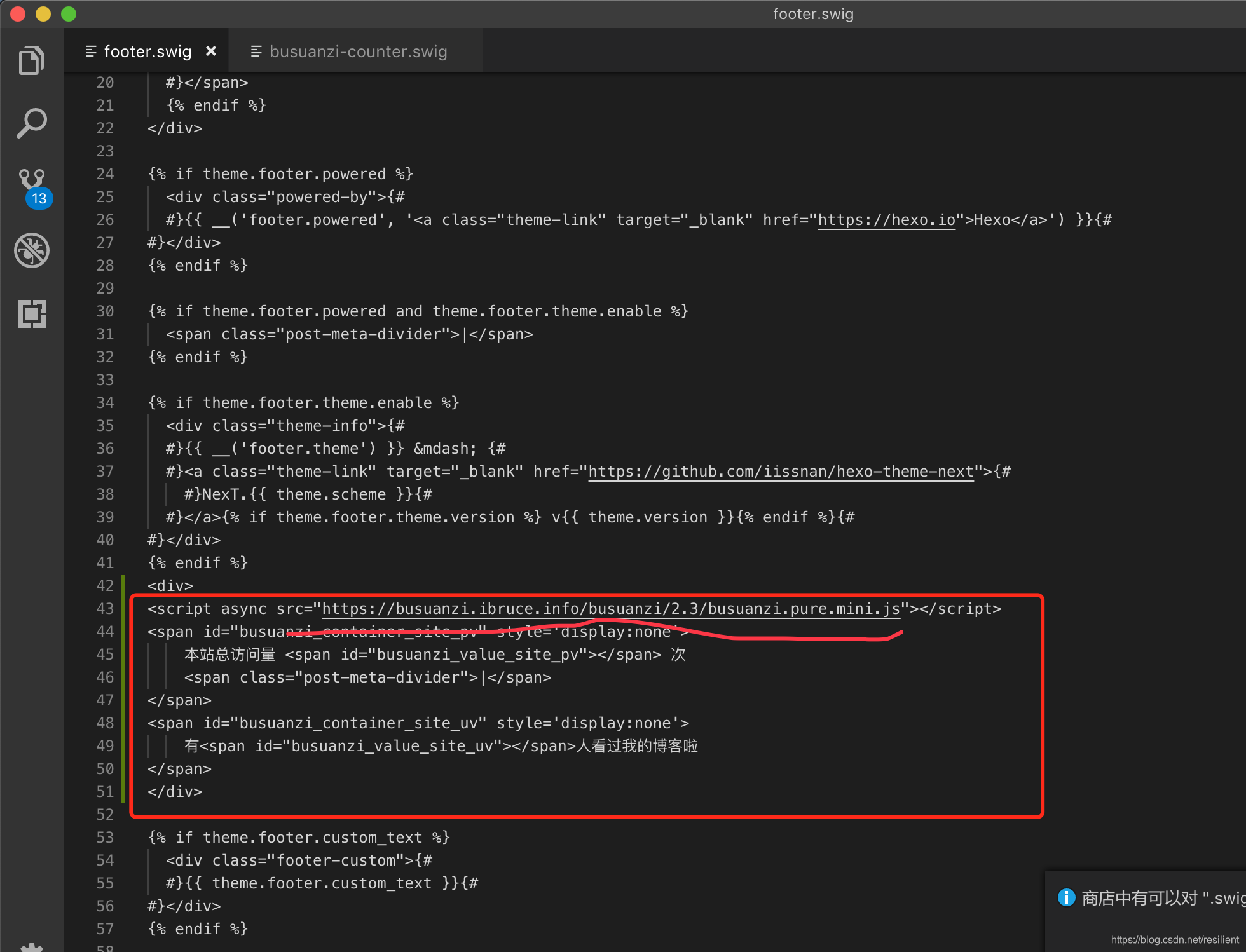Click the theme.version line 39
The image size is (1246, 952).
[510, 517]
